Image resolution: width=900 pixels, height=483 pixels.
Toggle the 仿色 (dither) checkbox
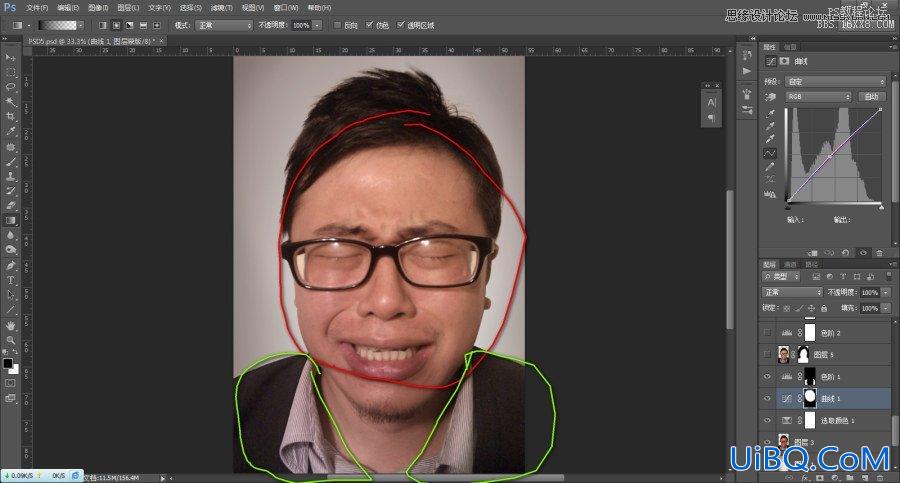pos(369,25)
